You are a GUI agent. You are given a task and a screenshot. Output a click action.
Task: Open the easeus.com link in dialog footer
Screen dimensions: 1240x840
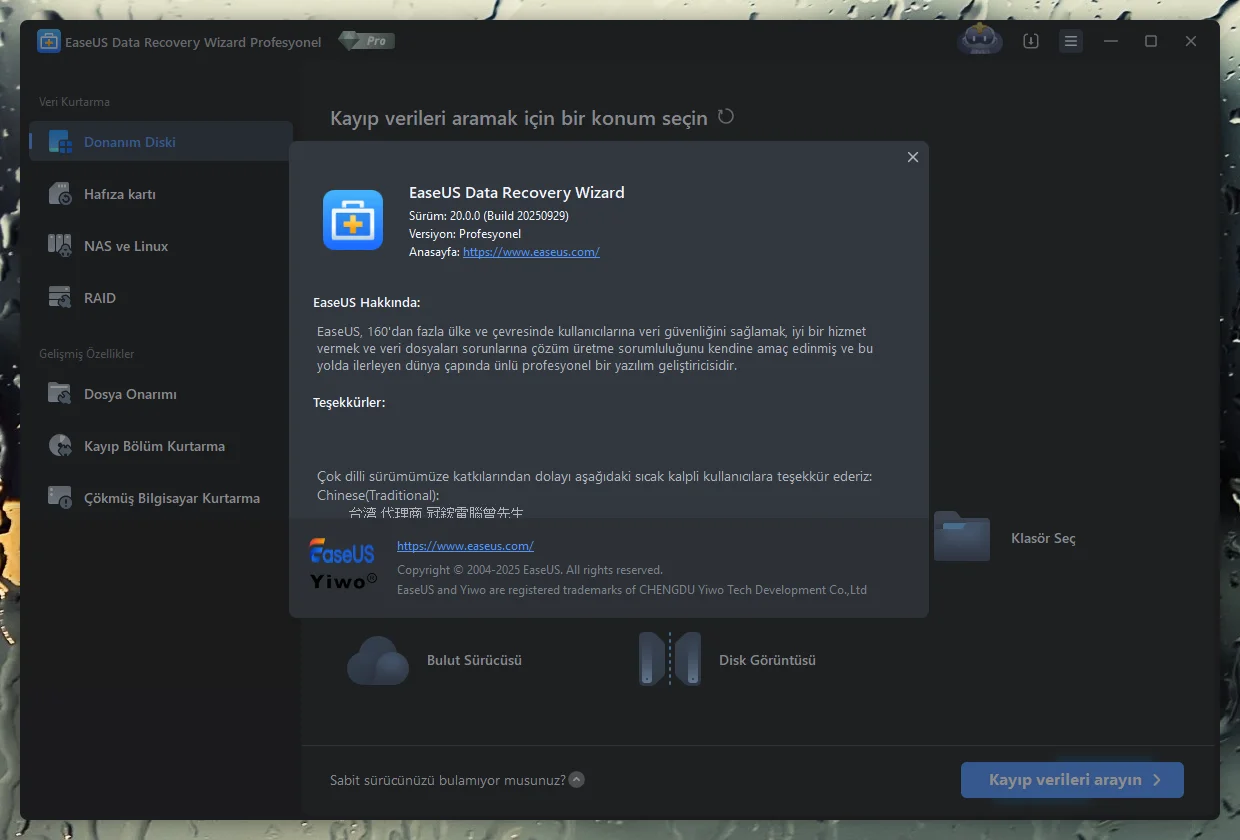point(465,546)
